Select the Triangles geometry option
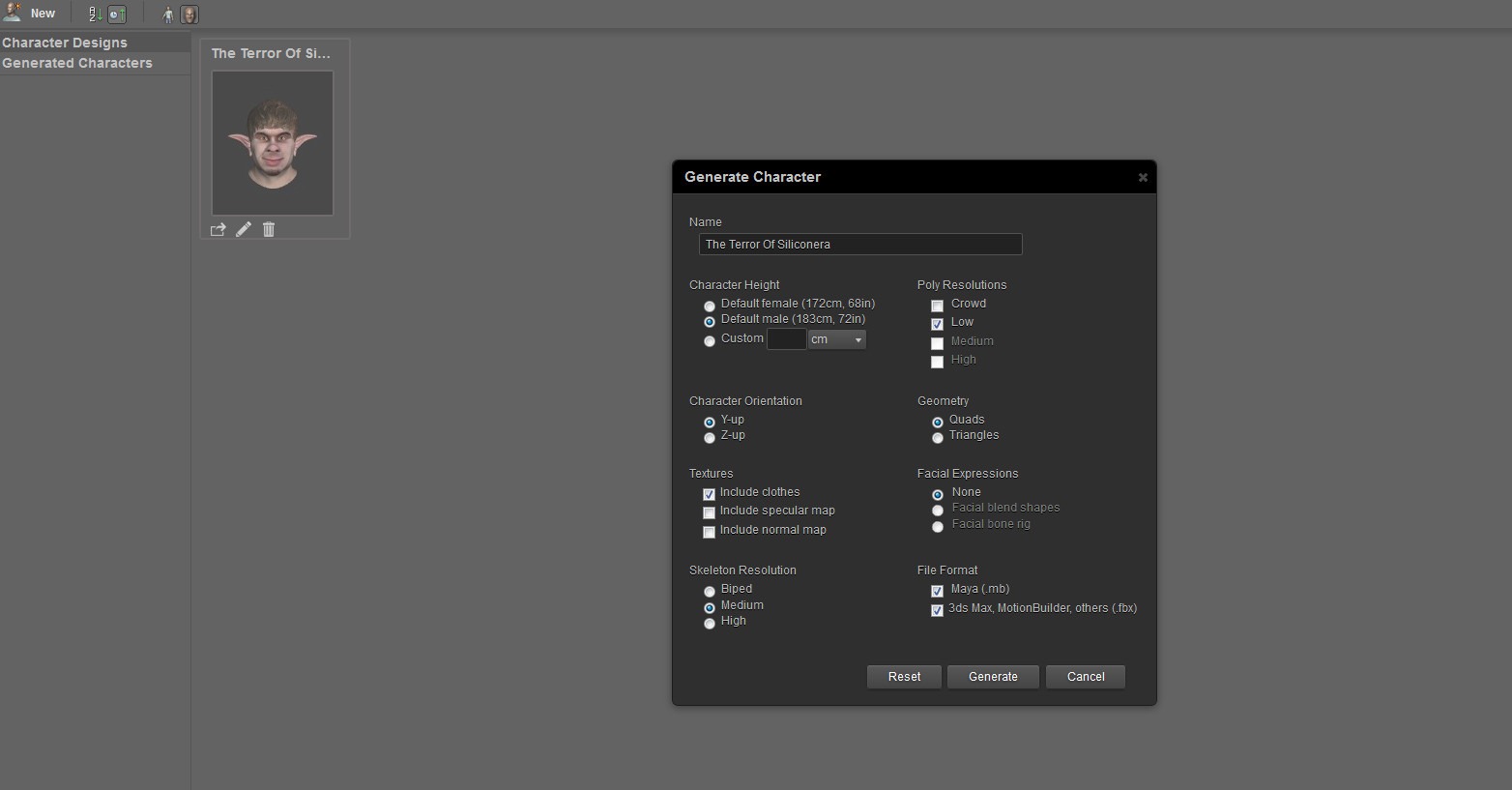 (937, 438)
